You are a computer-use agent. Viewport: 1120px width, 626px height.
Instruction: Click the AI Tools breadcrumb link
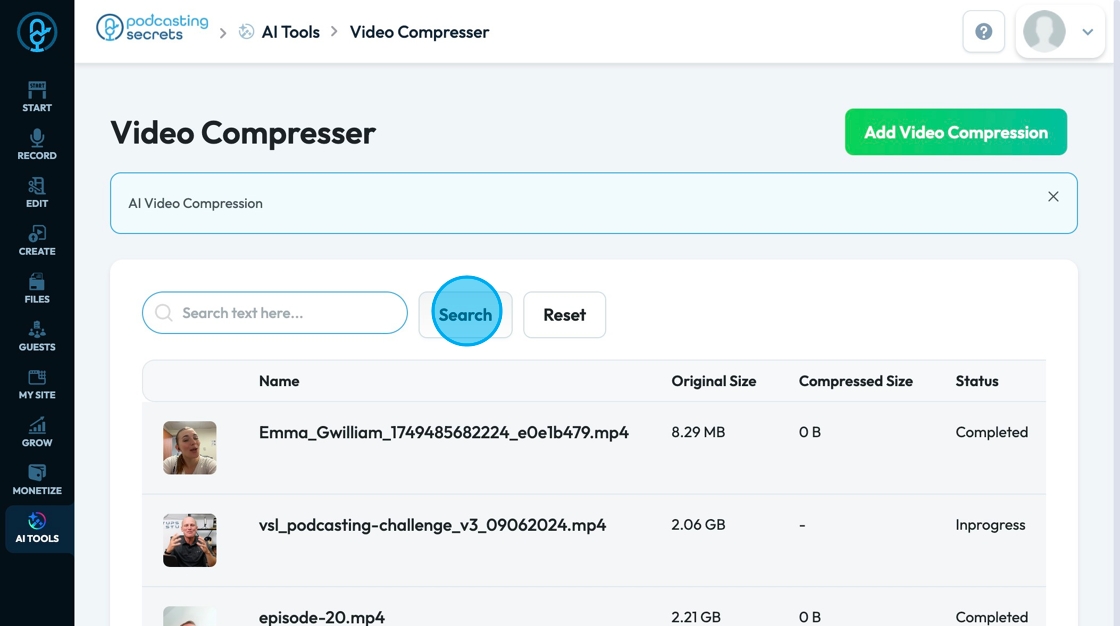coord(291,32)
